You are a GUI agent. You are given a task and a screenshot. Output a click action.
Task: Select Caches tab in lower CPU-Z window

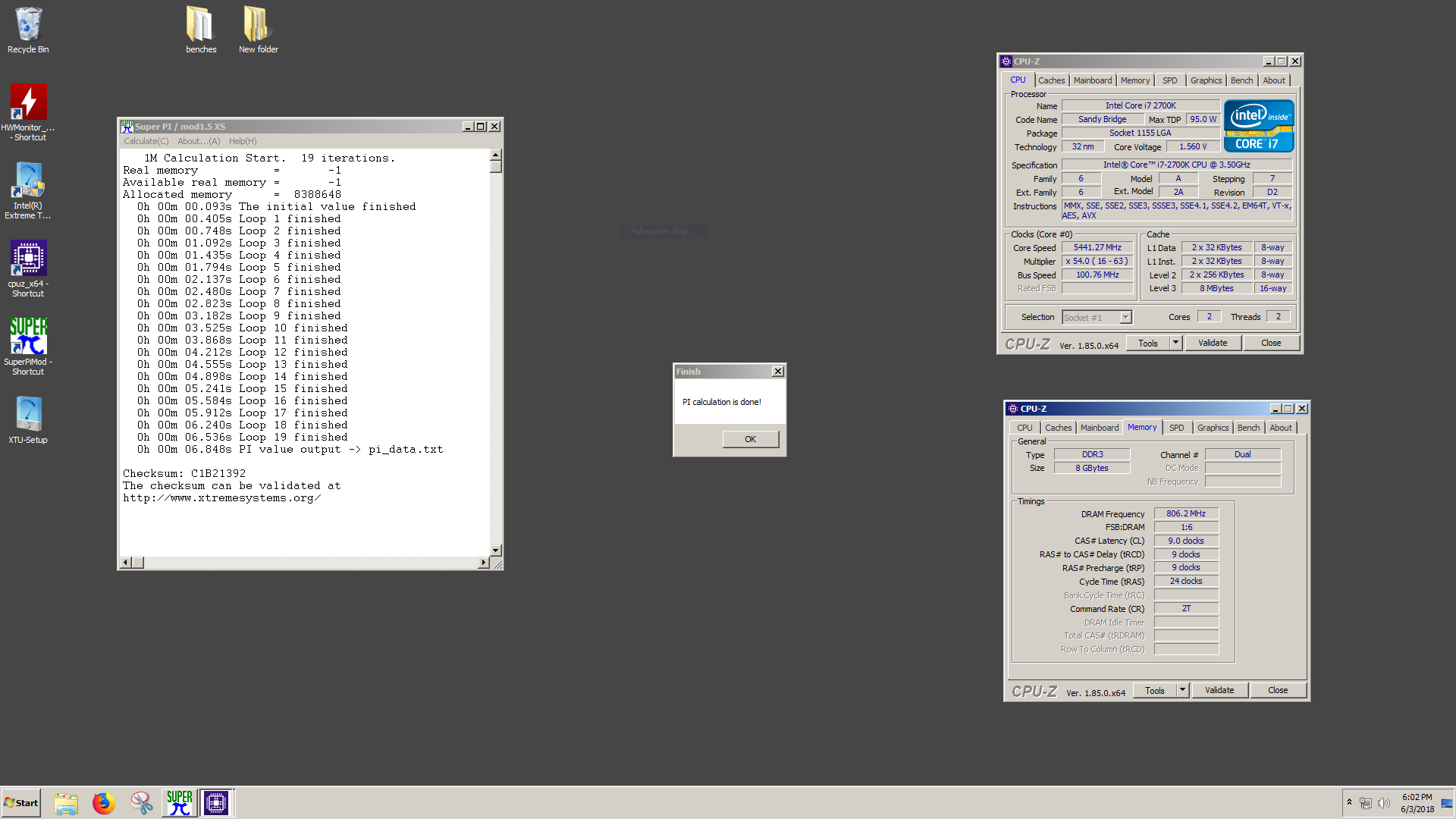pos(1058,428)
